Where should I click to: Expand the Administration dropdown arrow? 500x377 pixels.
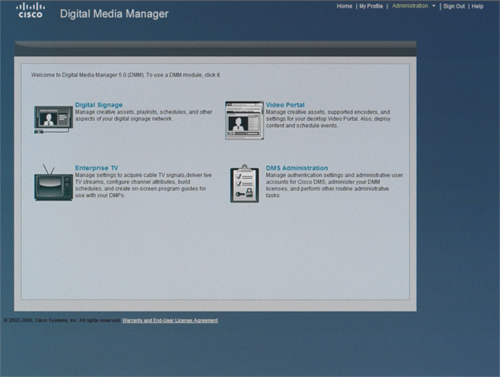(434, 6)
